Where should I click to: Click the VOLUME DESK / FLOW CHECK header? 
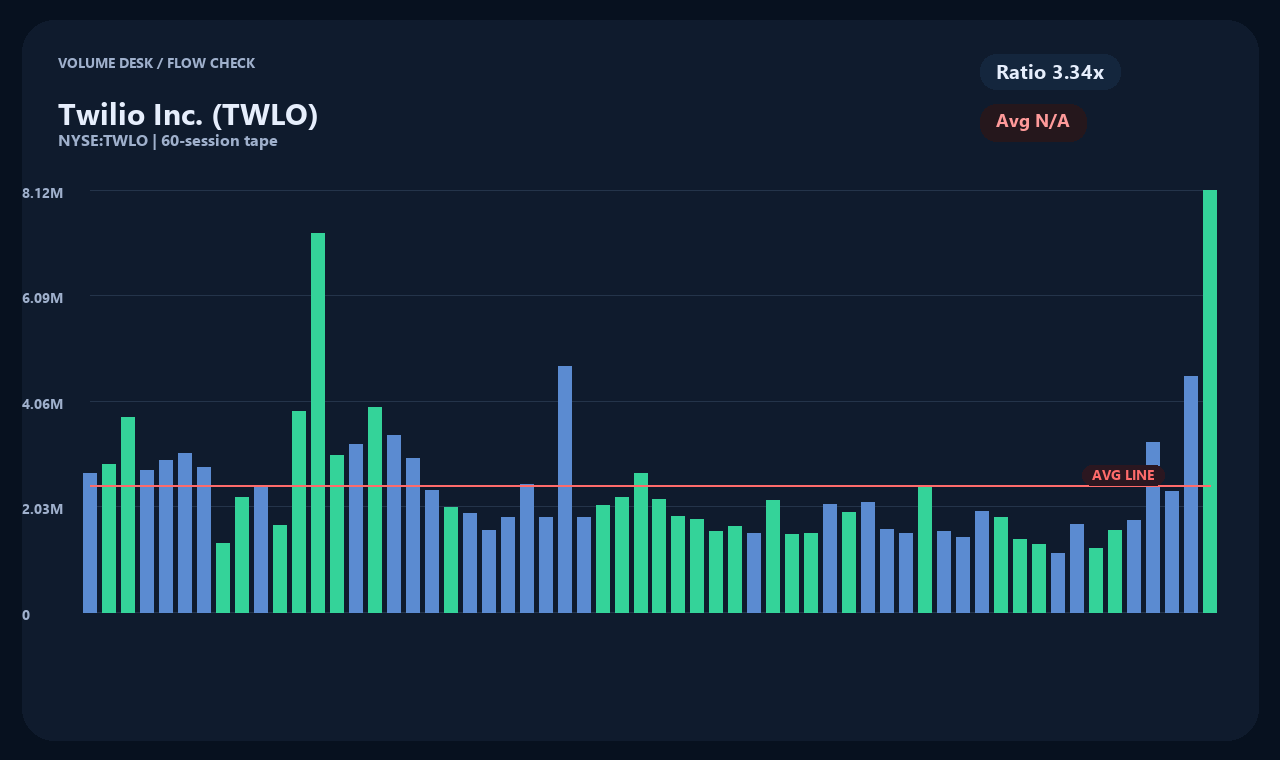(157, 63)
